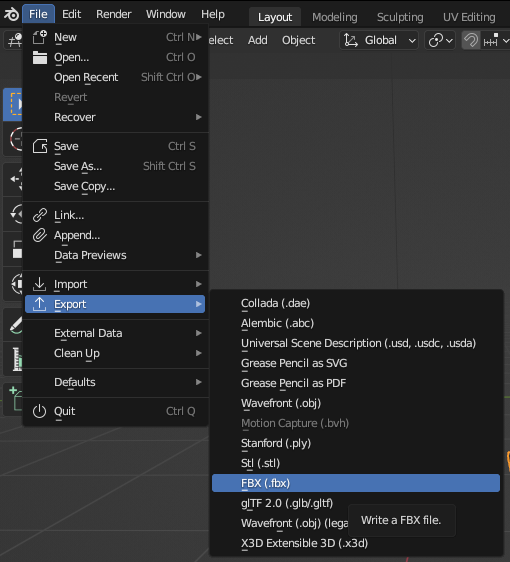This screenshot has width=510, height=562.
Task: Open the Render menu
Action: tap(114, 14)
